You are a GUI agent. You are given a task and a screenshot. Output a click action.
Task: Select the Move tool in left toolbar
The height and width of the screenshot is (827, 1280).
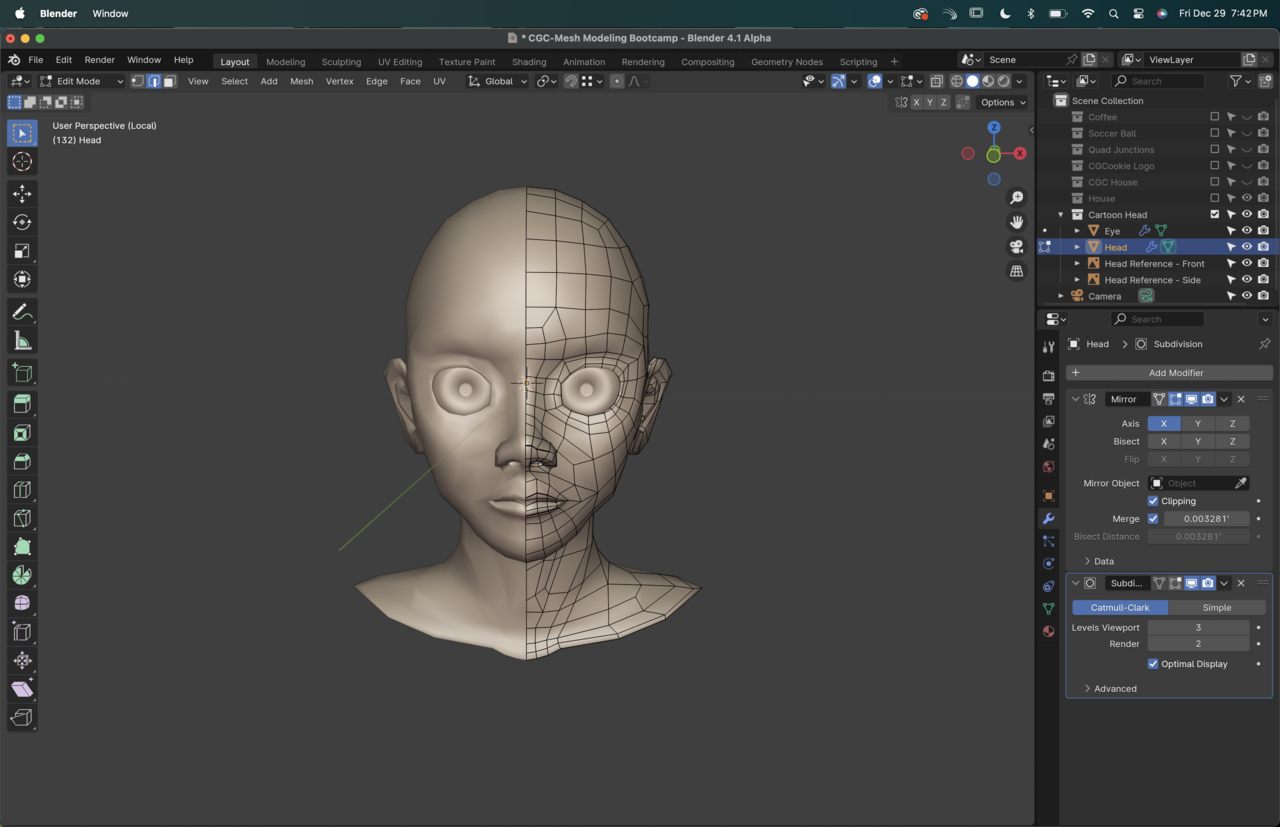click(22, 194)
